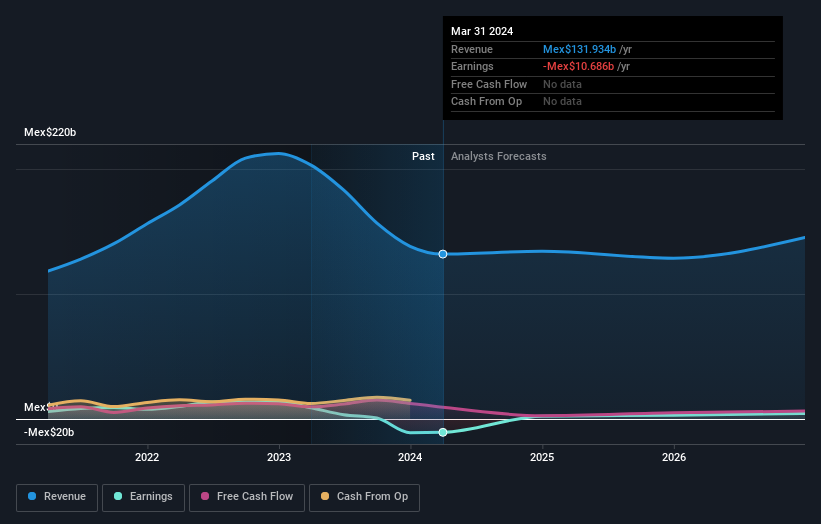Click the Mar 31 2024 tooltip date
This screenshot has height=524, width=821.
coord(482,31)
